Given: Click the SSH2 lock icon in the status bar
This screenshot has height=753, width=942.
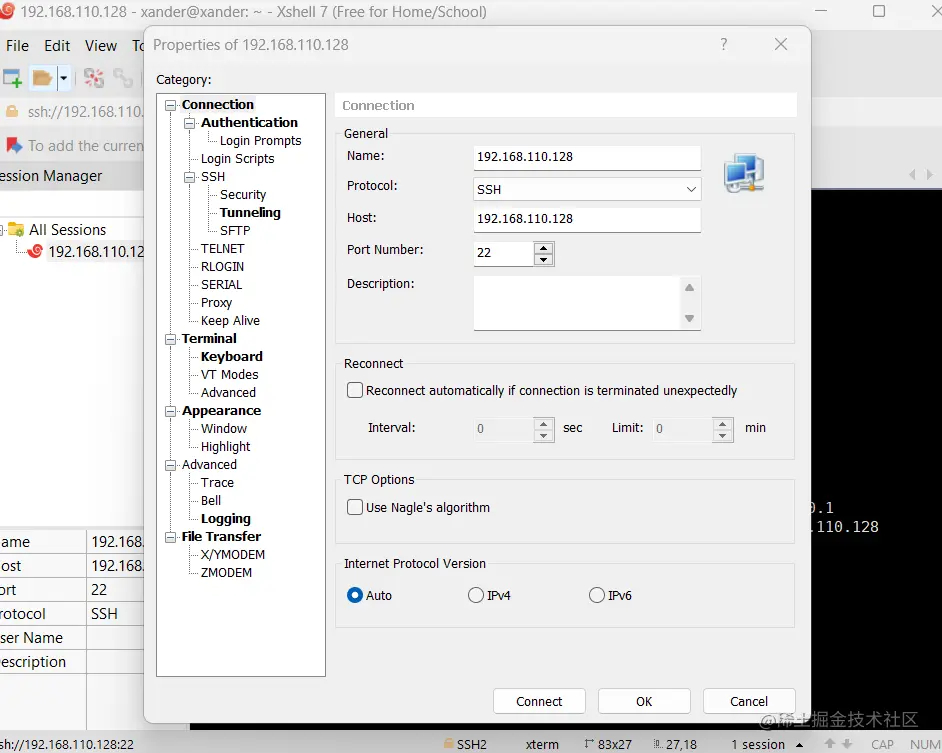Looking at the screenshot, I should (448, 743).
